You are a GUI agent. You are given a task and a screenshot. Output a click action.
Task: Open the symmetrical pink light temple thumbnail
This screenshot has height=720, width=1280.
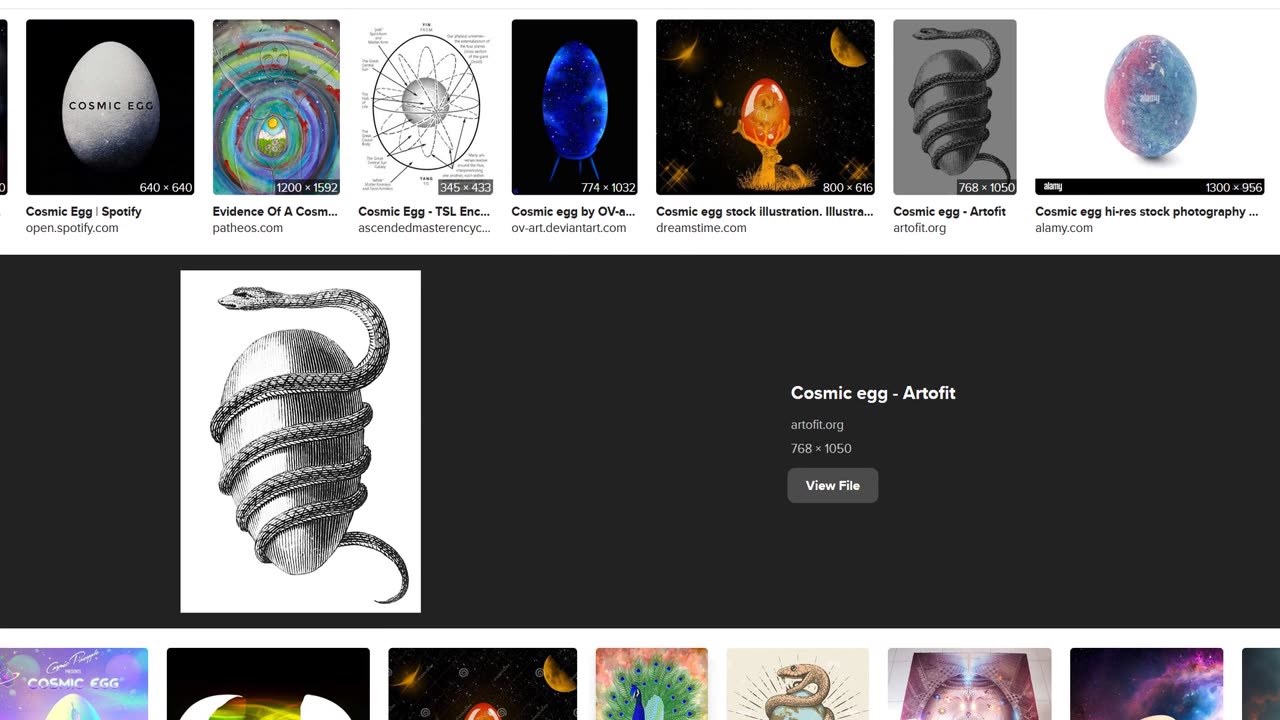(x=970, y=684)
